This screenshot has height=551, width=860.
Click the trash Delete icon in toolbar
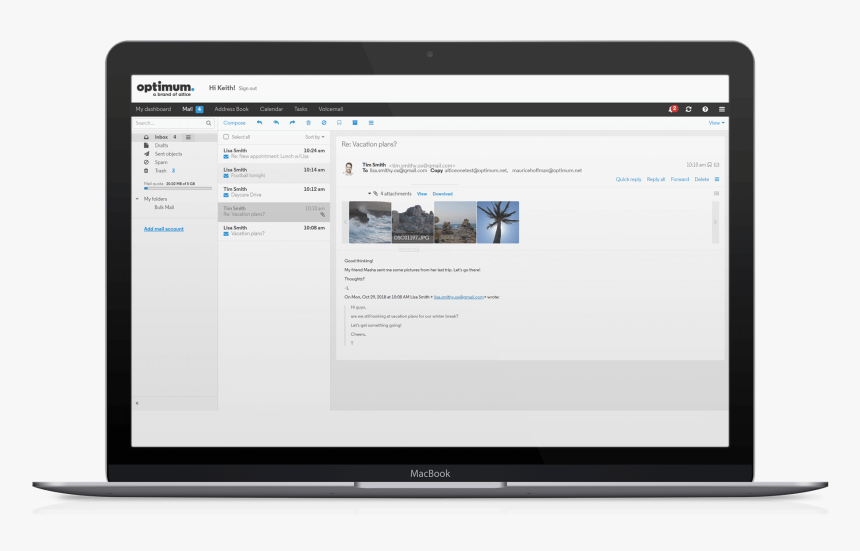[308, 123]
